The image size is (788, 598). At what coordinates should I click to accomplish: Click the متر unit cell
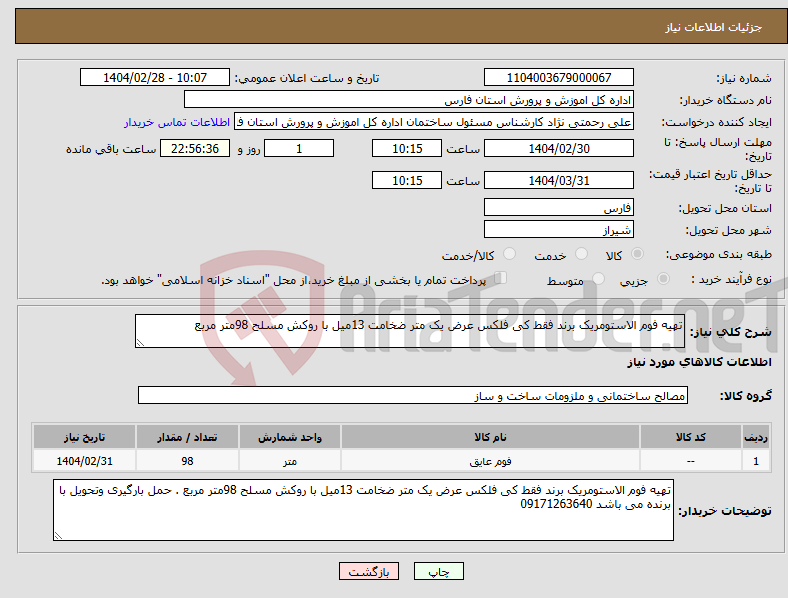290,461
